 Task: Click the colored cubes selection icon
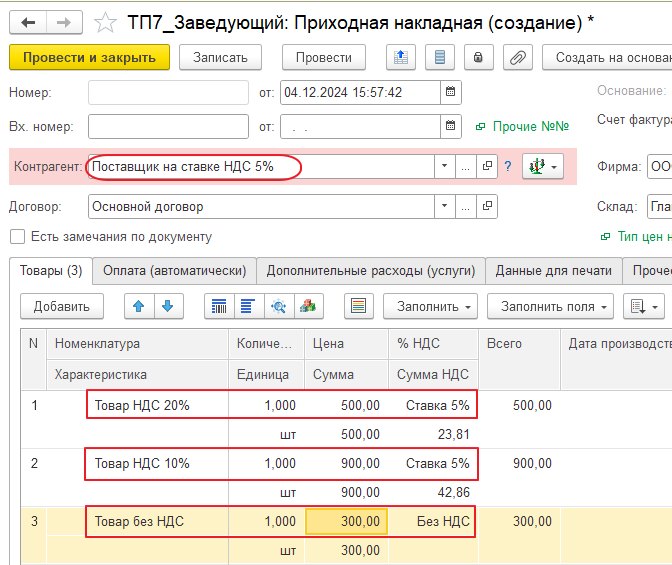309,306
